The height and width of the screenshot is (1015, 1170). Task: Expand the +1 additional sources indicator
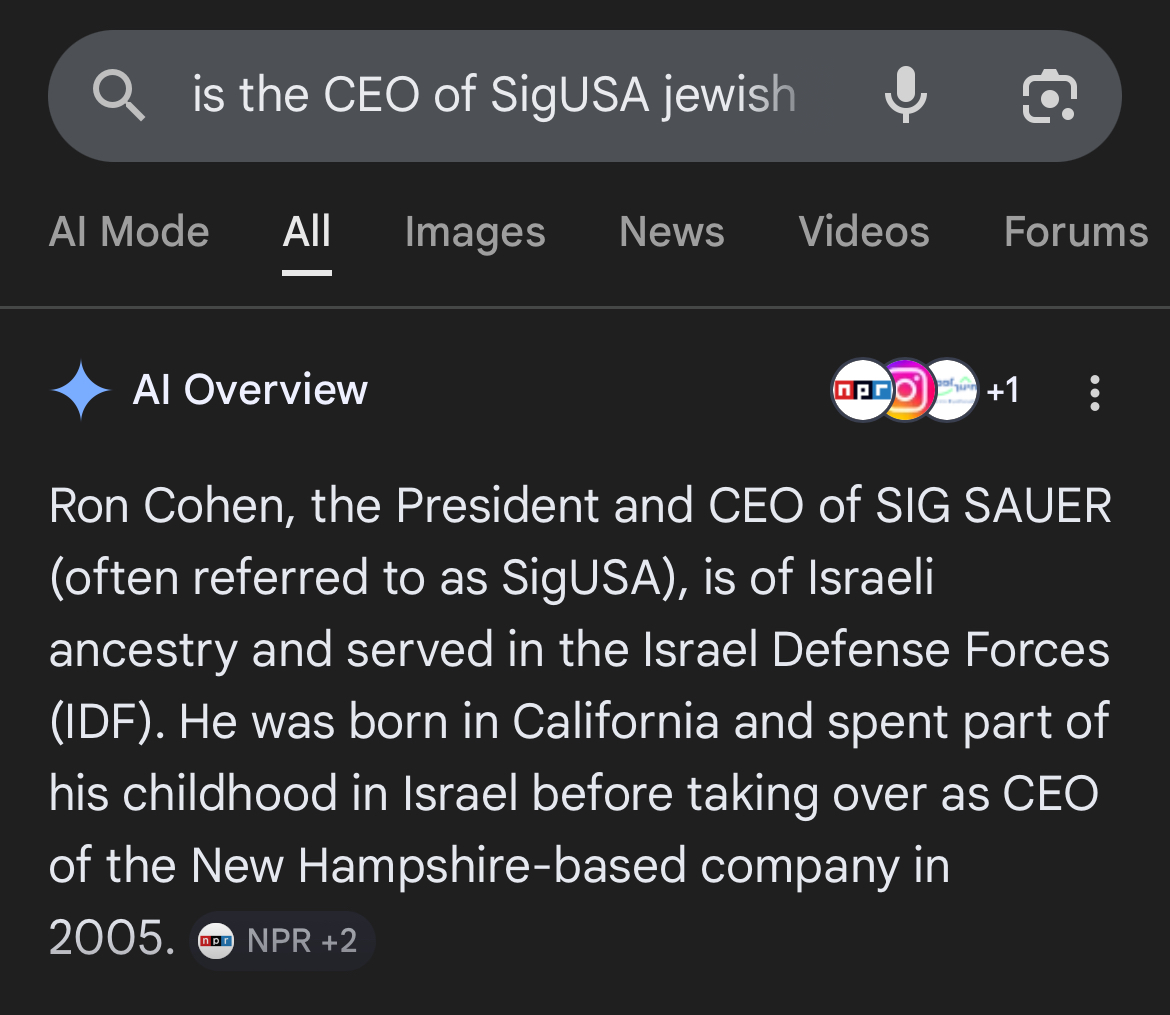click(1003, 390)
